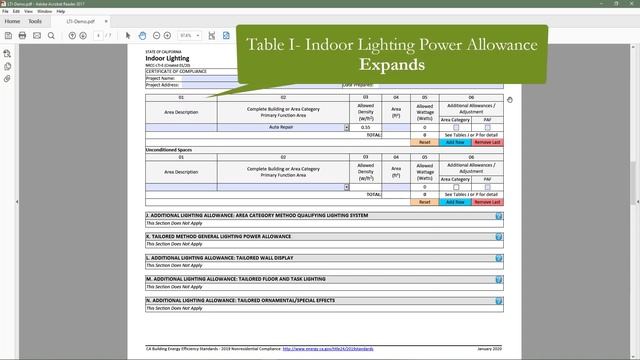This screenshot has height=360, width=640.
Task: Open the Auto Repair function area dropdown
Action: tap(347, 127)
